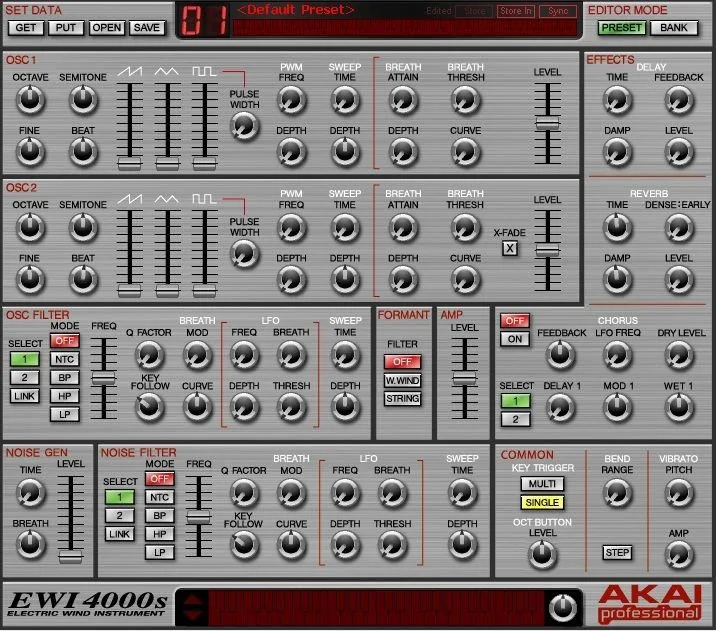Click Reverb Time knob
Viewport: 716px width, 631px height.
(x=617, y=228)
